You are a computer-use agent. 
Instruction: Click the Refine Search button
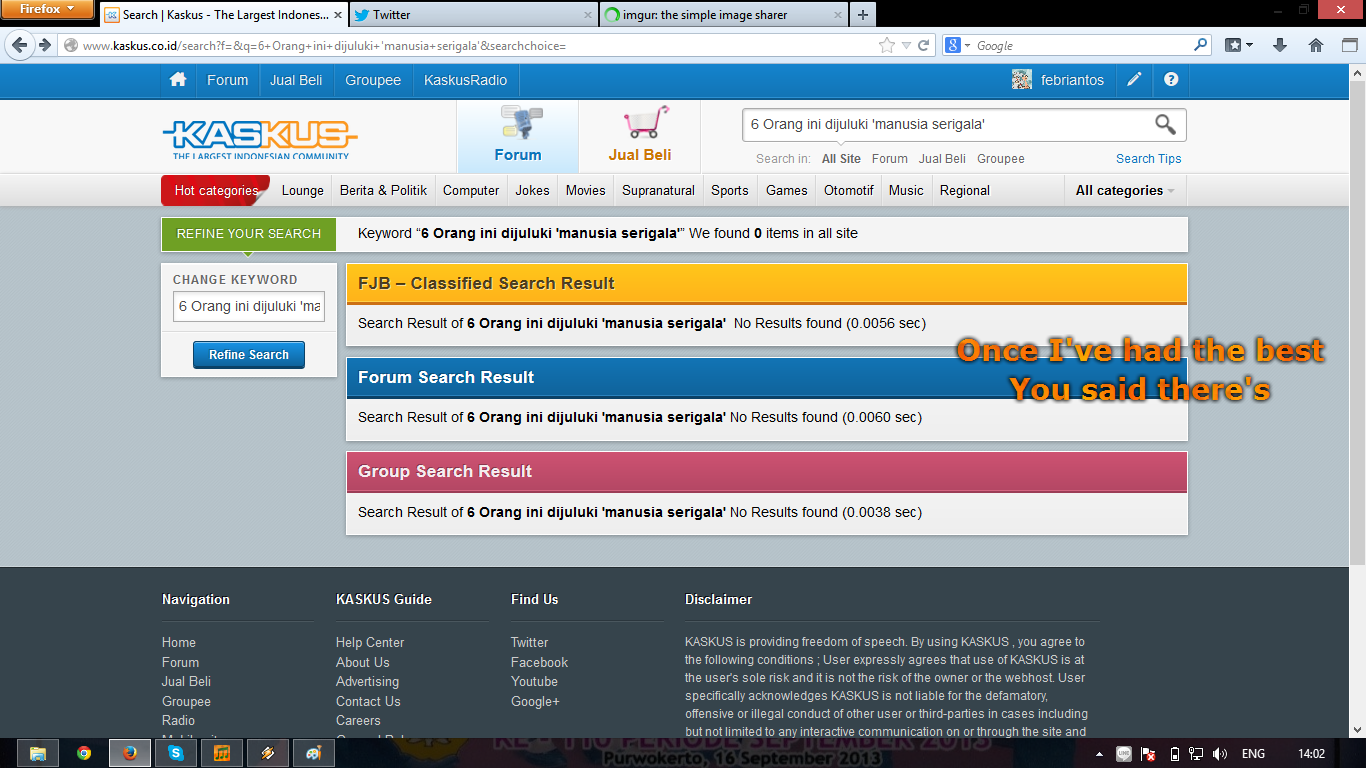pos(249,355)
